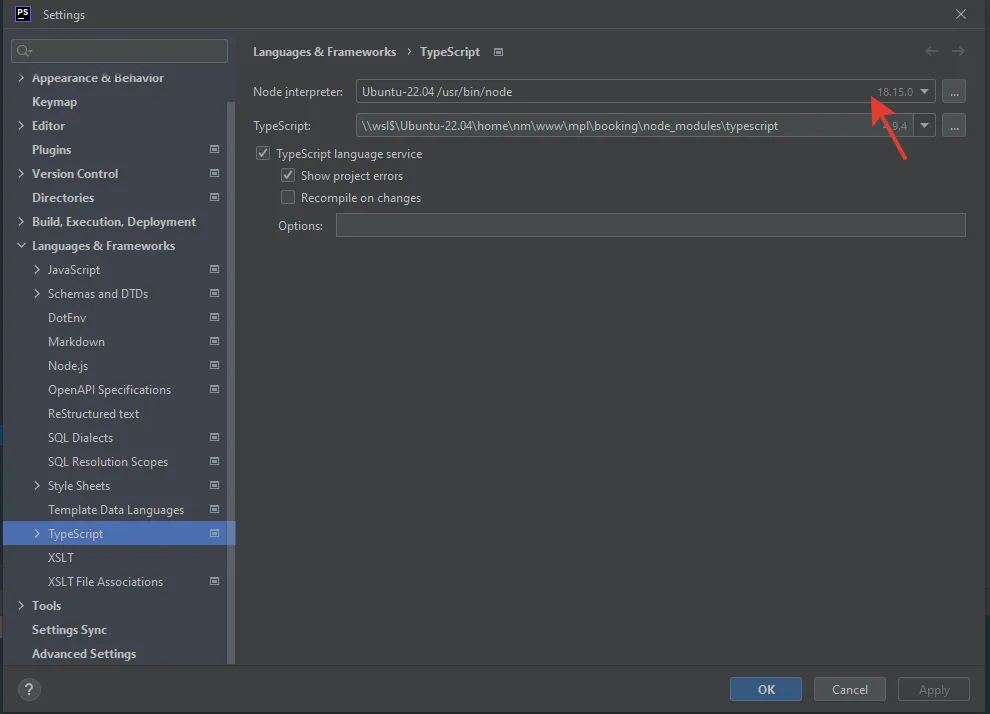This screenshot has width=990, height=714.
Task: Open the Plugins settings page
Action: [x=52, y=150]
